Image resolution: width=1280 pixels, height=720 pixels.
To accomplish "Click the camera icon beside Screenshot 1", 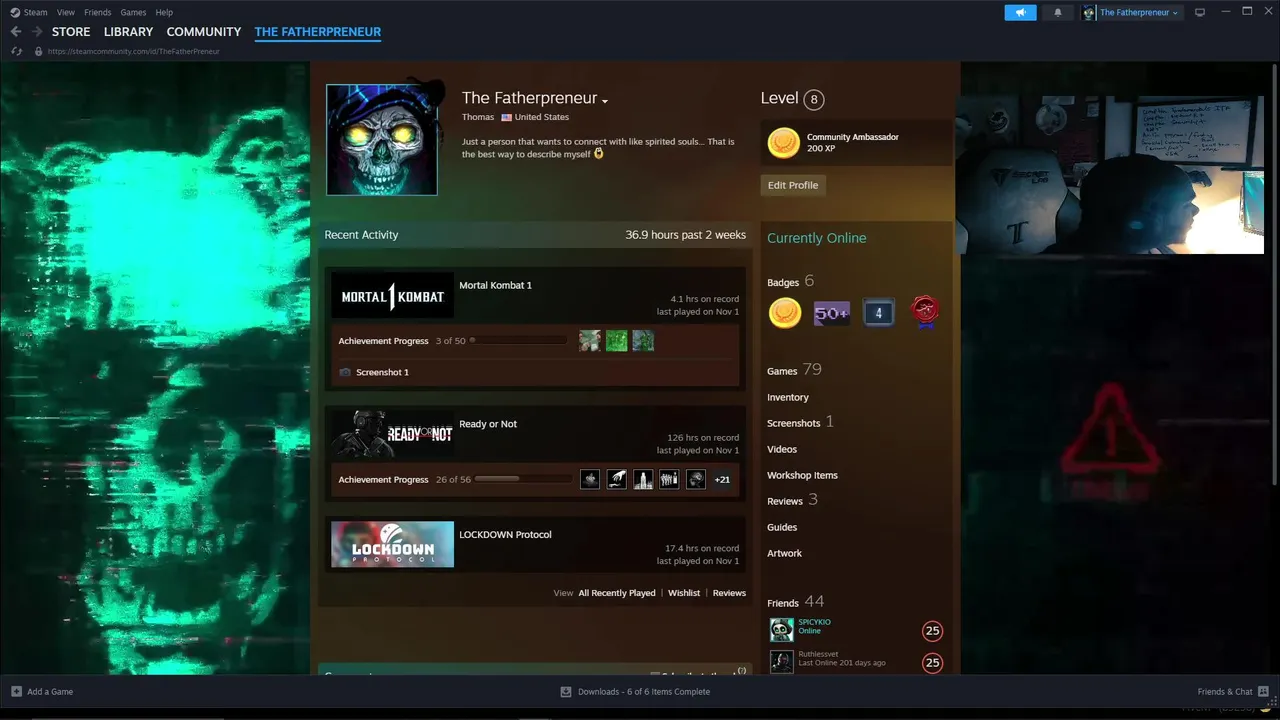I will click(x=345, y=372).
